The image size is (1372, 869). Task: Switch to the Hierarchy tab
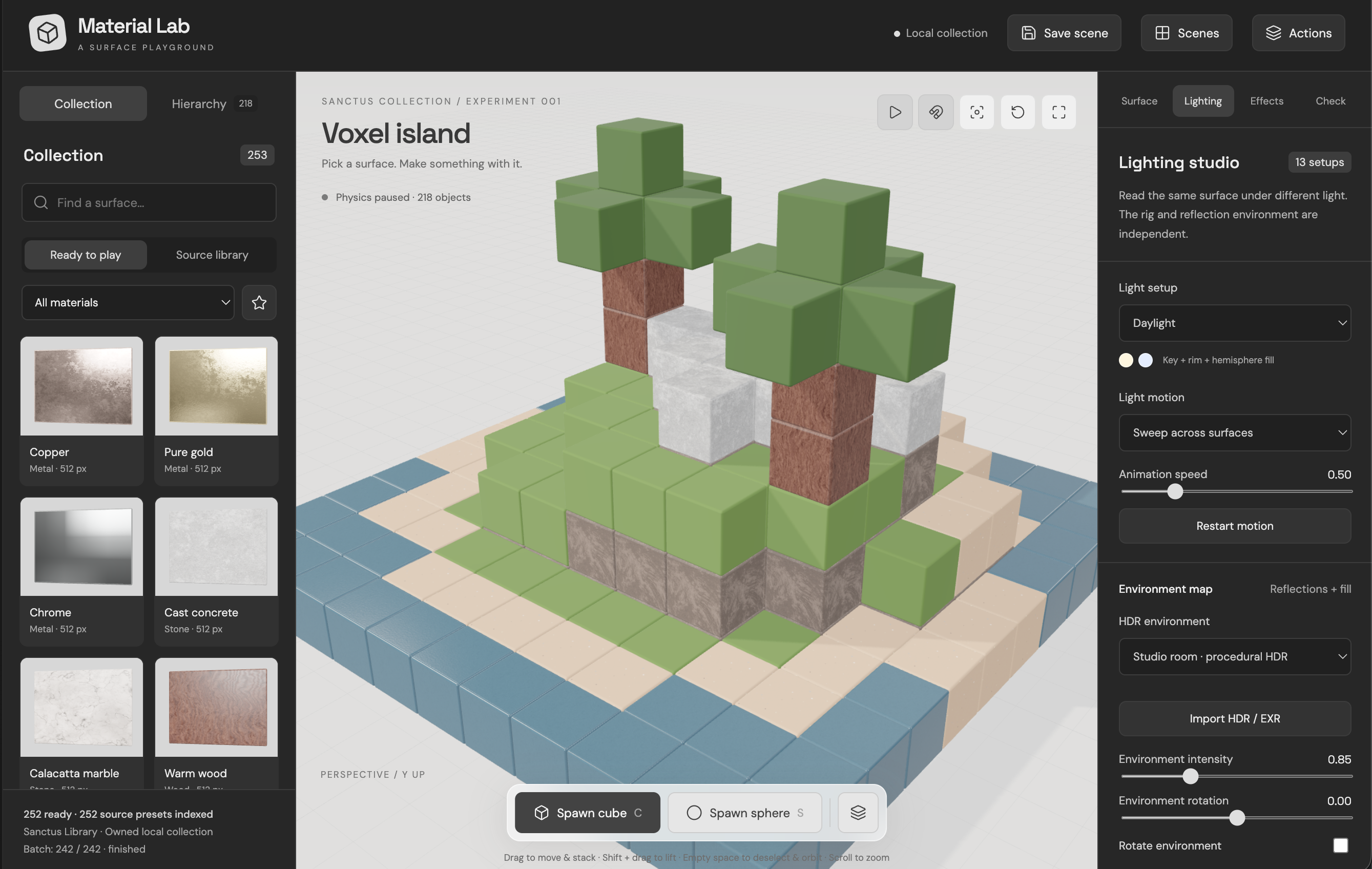pyautogui.click(x=213, y=103)
